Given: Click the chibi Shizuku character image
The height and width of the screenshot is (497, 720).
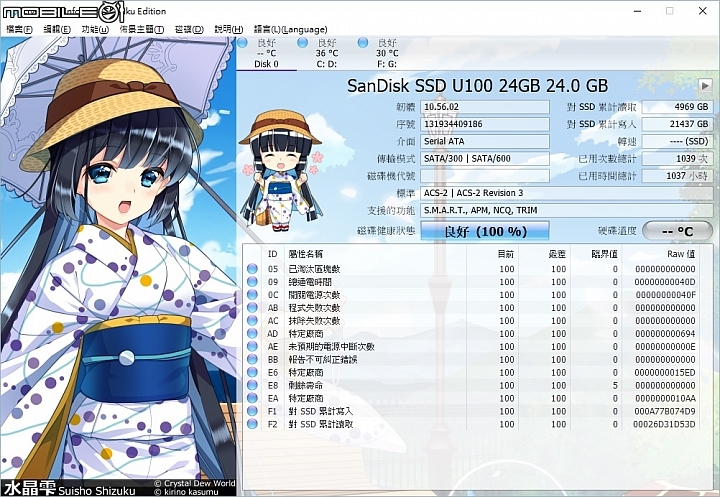Looking at the screenshot, I should pos(281,171).
